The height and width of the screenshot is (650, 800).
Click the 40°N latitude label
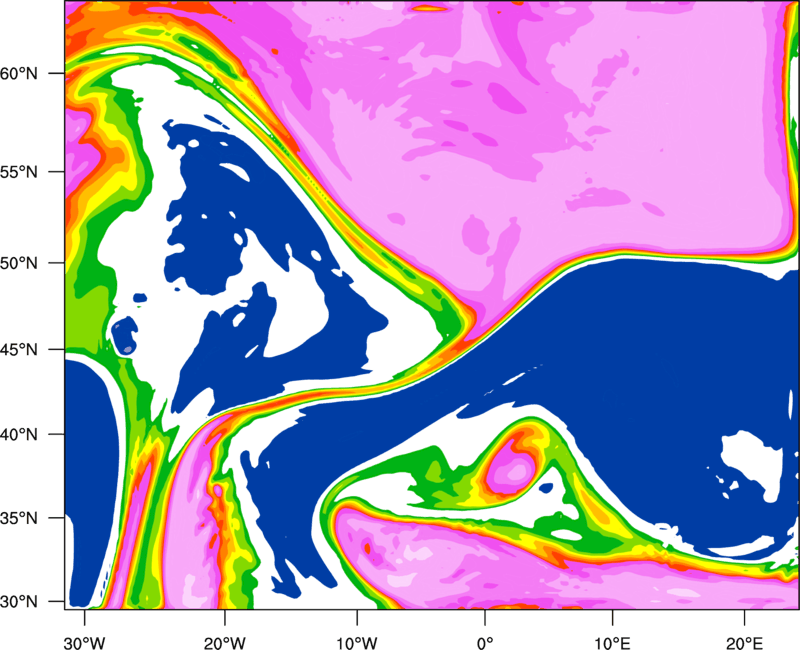[19, 435]
